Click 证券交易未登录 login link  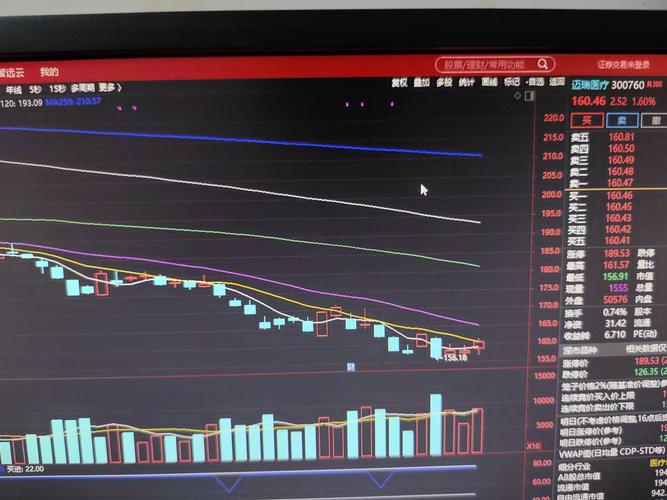[623, 65]
